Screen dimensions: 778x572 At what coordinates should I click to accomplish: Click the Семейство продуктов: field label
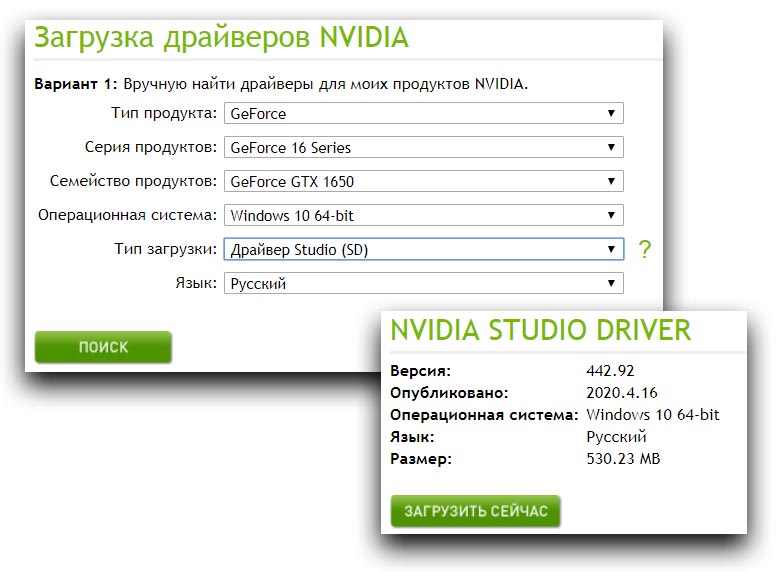[133, 181]
